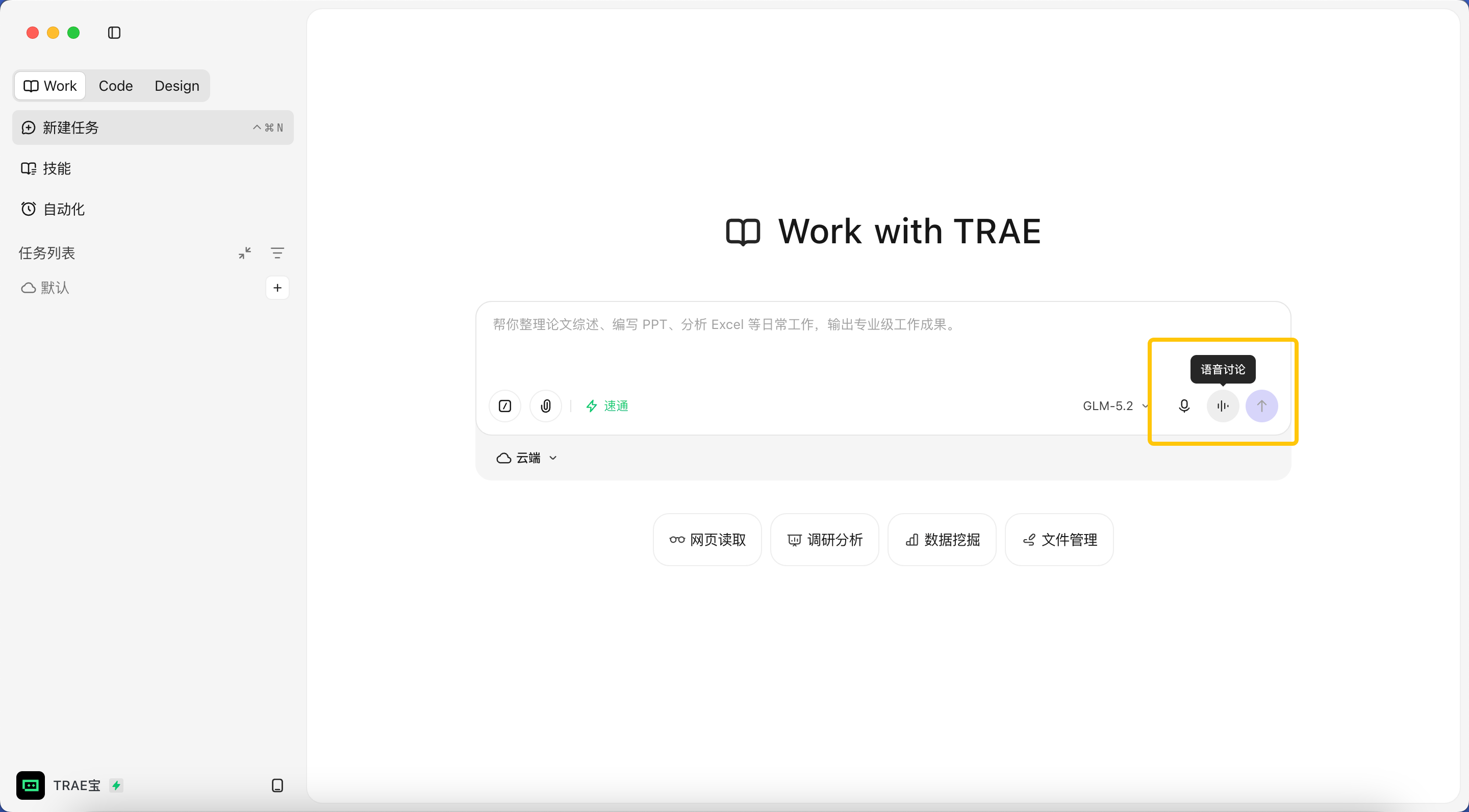This screenshot has height=812, width=1469.
Task: Click 新建任务 to create a new task
Action: [x=153, y=127]
